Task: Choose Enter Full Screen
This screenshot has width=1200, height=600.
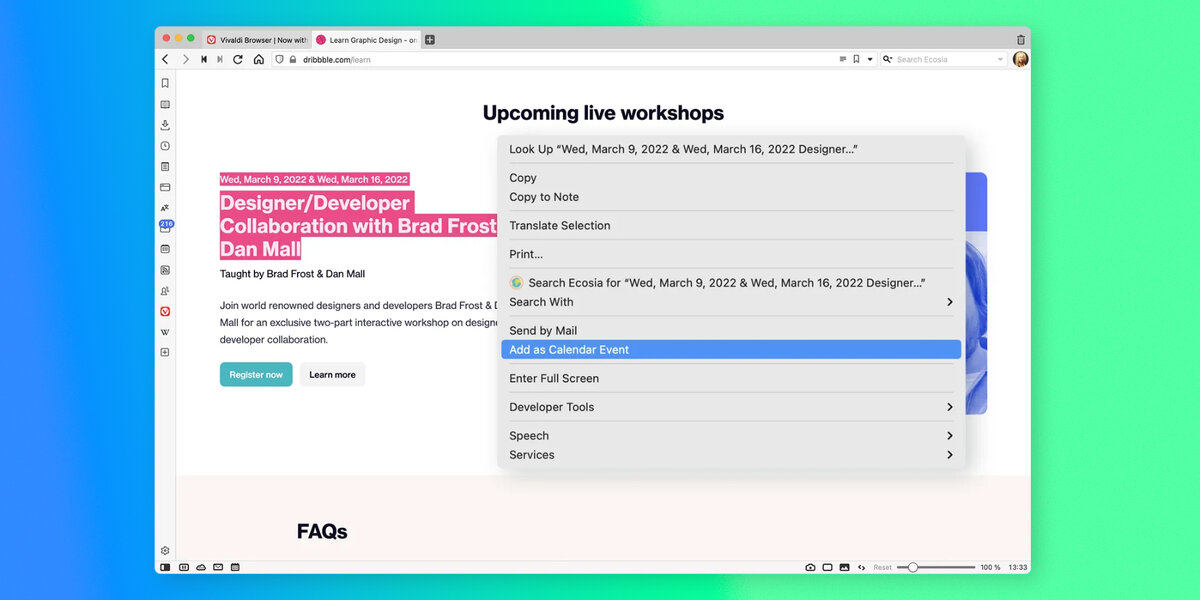Action: (731, 379)
